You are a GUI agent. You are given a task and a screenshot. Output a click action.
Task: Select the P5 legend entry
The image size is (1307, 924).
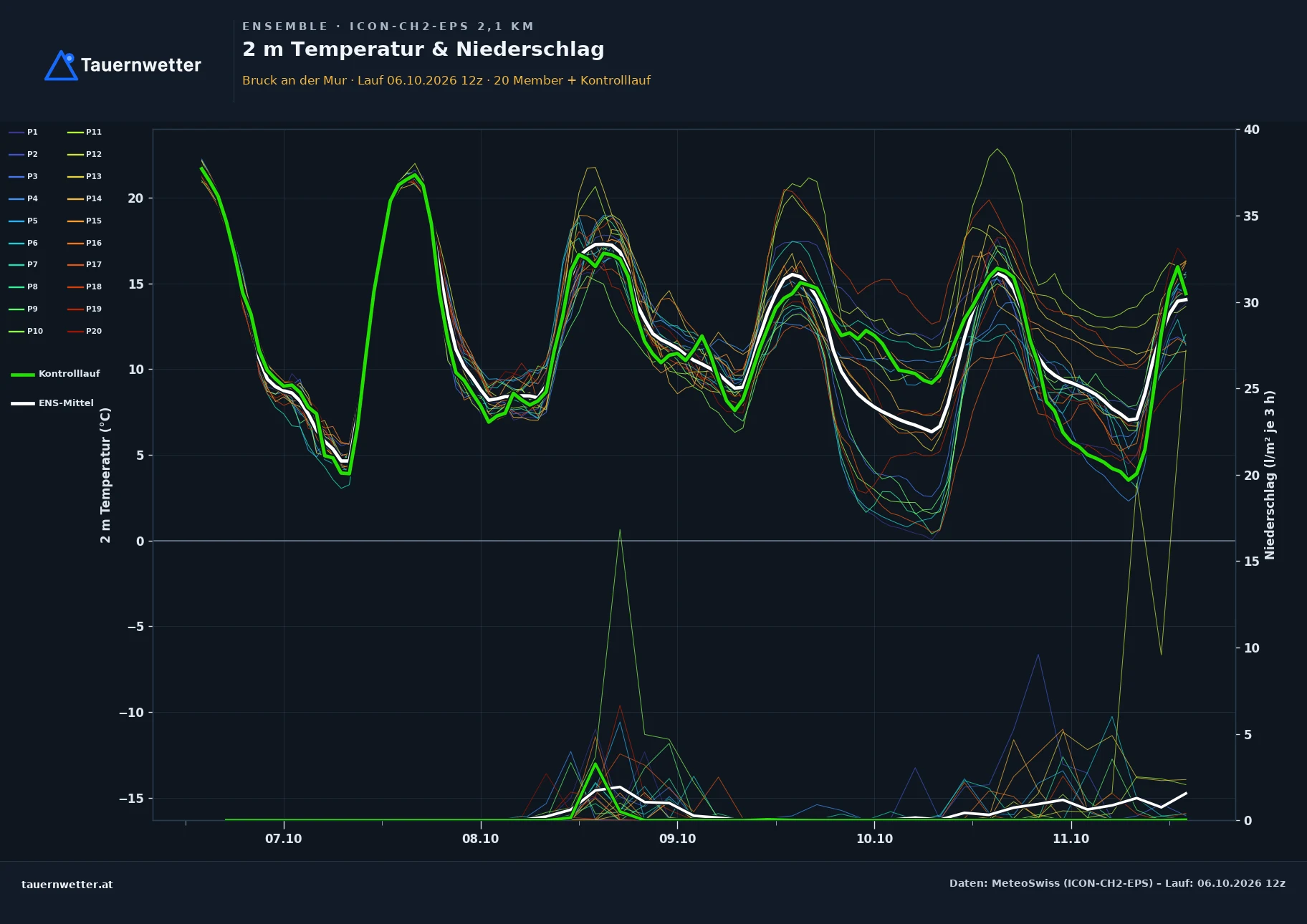[24, 221]
